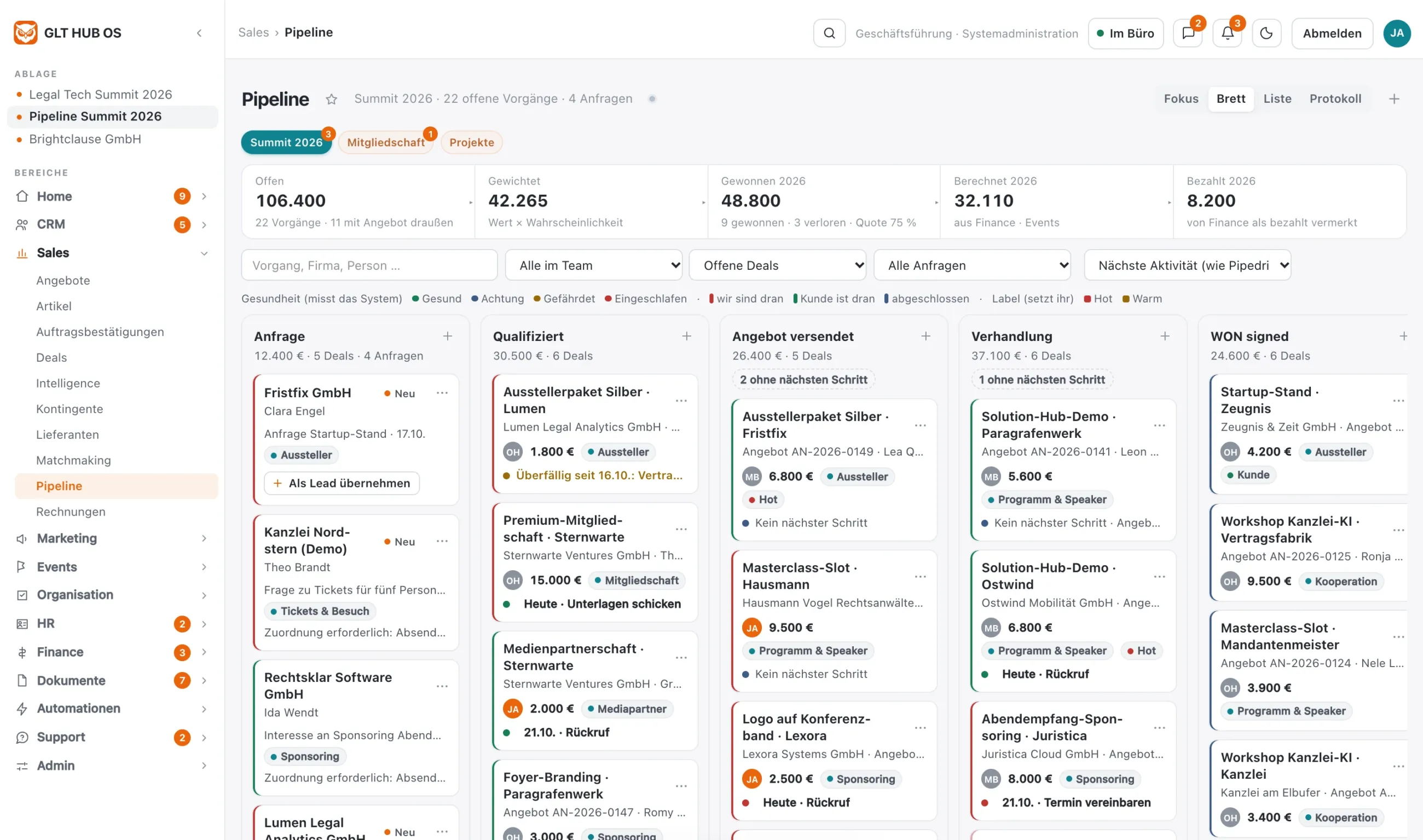1423x840 pixels.
Task: Select the Projekte pipeline pill
Action: point(471,142)
